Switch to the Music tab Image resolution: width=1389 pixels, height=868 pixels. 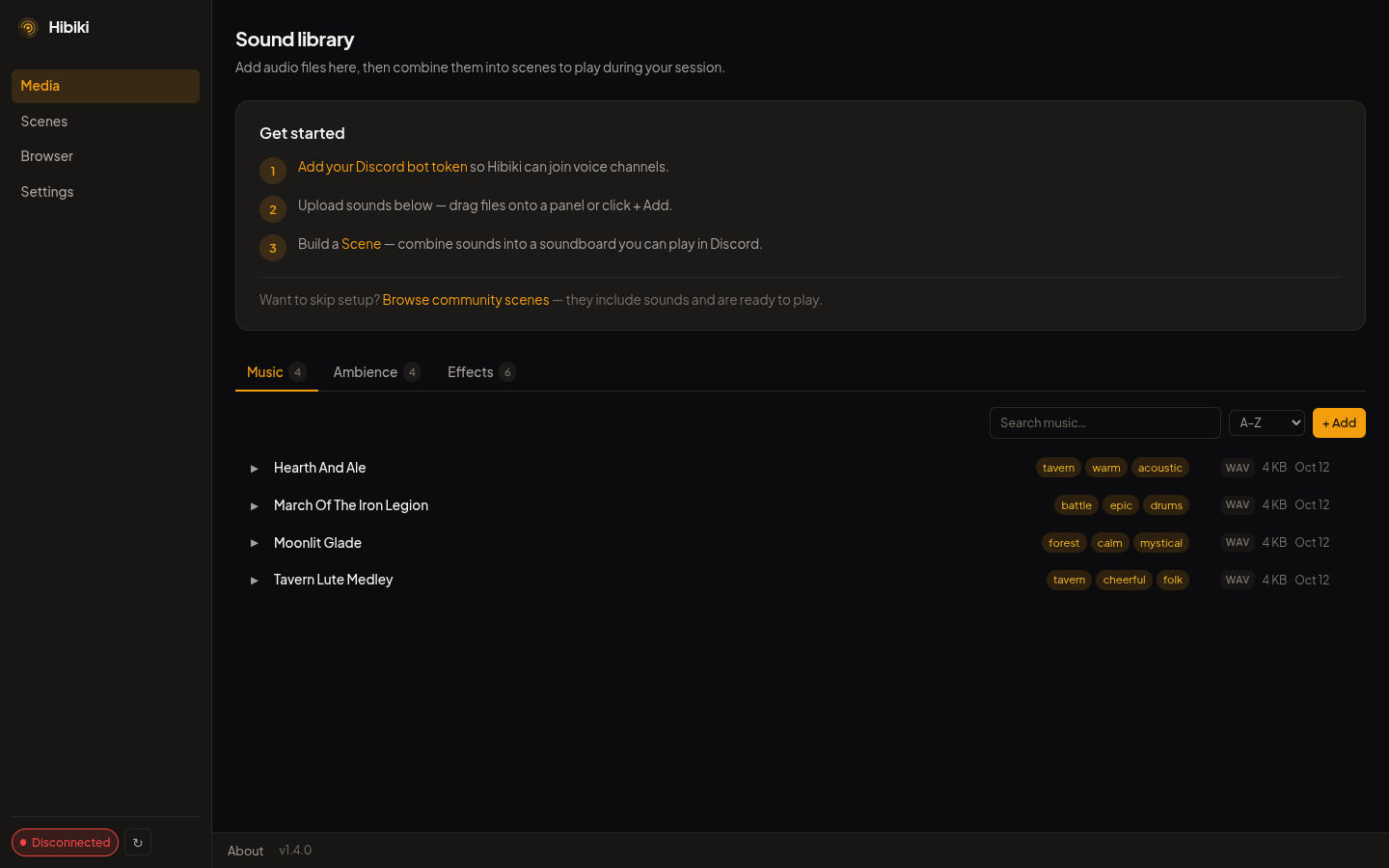(x=277, y=372)
